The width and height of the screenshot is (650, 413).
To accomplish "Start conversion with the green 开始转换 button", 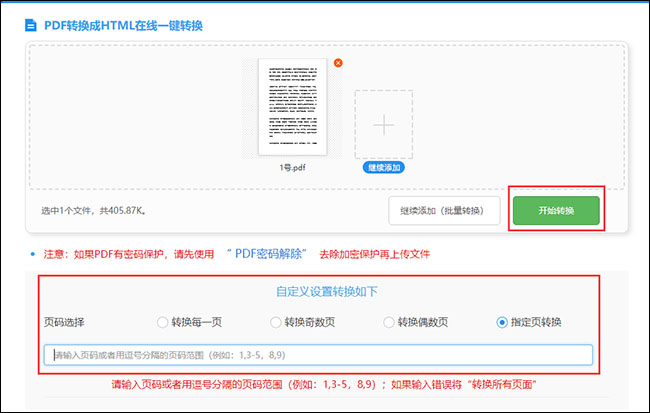I will click(556, 211).
